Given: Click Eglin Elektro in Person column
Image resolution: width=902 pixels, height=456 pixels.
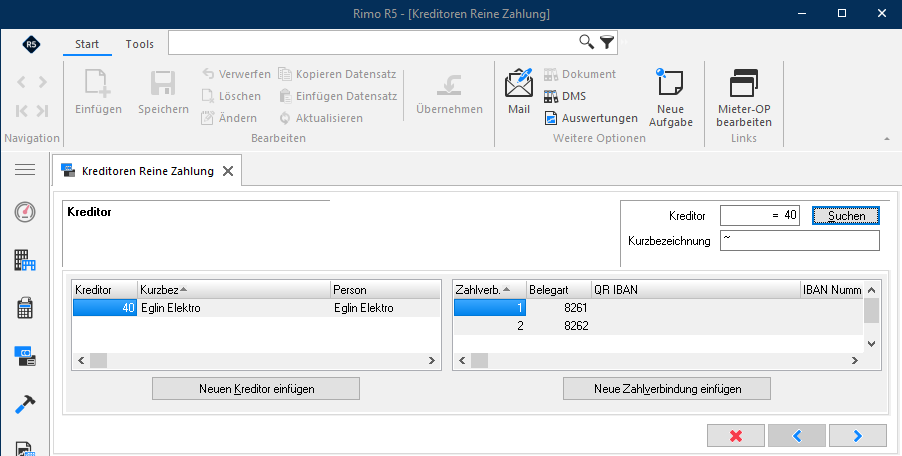Looking at the screenshot, I should [x=364, y=308].
